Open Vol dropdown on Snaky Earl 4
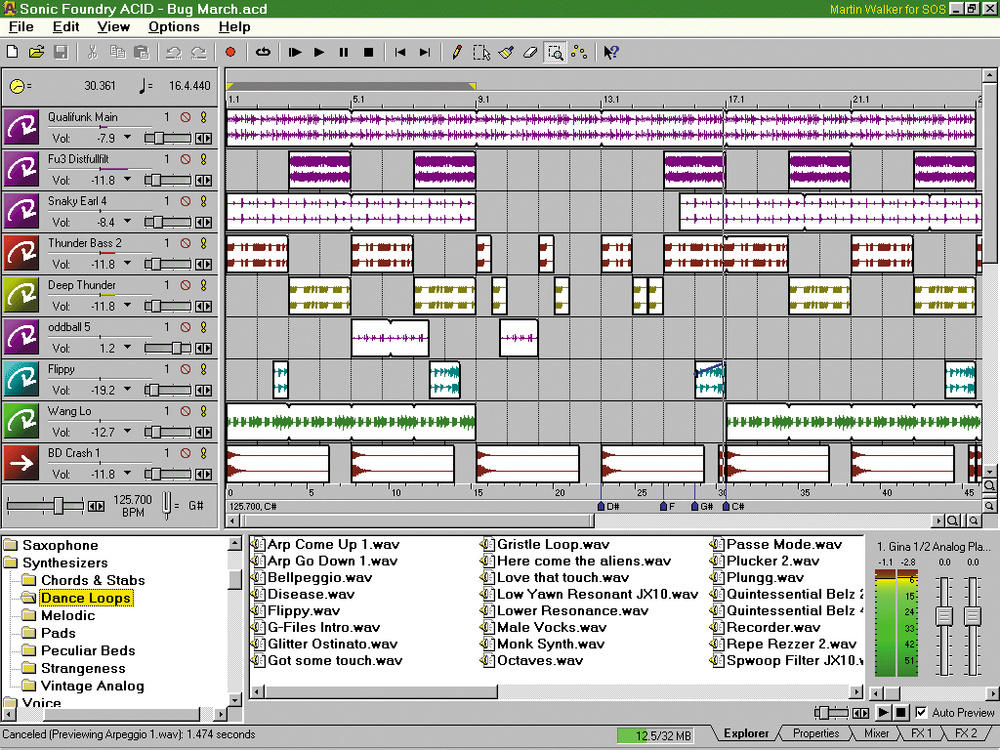Viewport: 1000px width, 750px height. tap(127, 222)
